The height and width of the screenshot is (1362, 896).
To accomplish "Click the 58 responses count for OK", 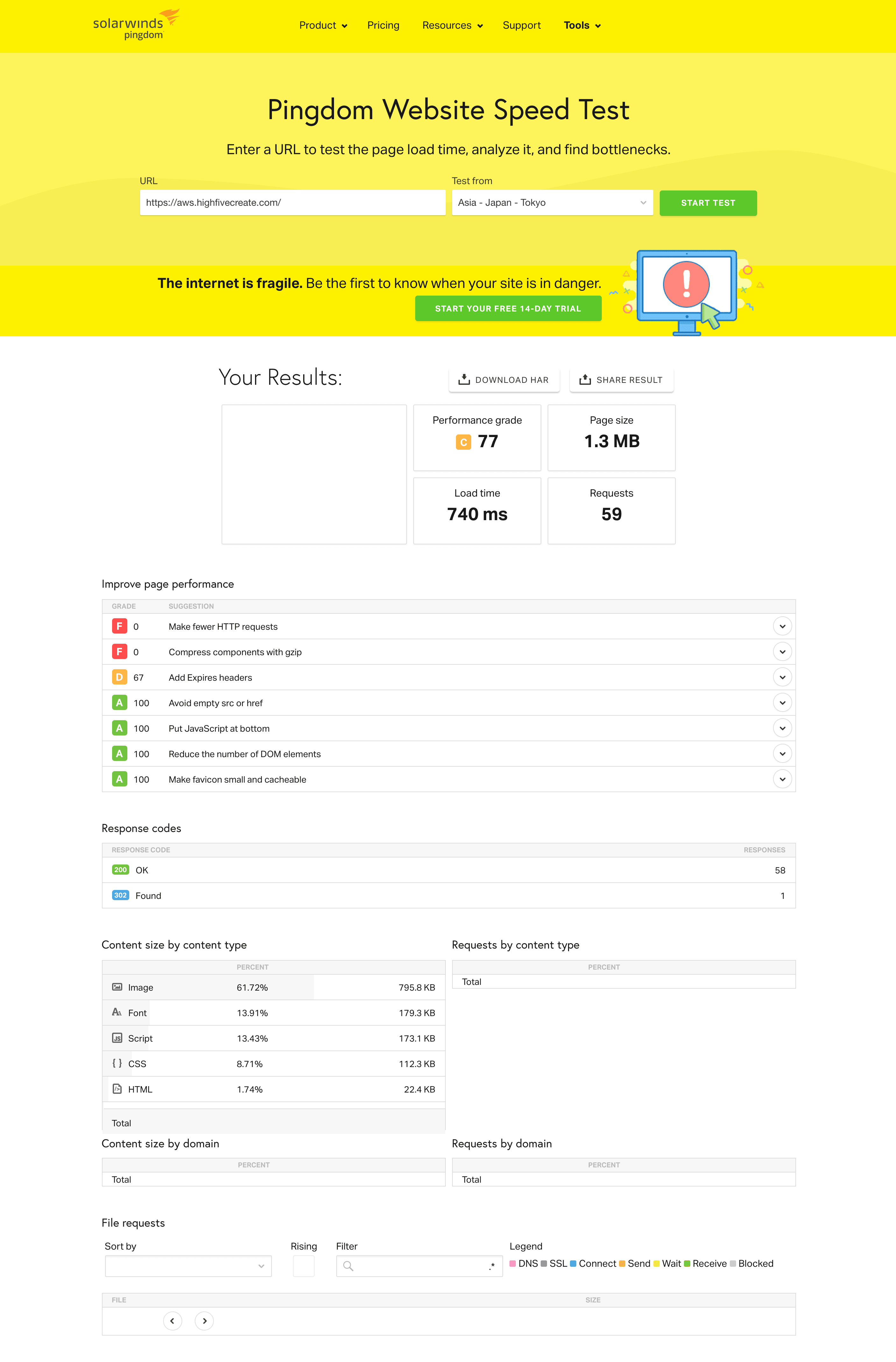I will (x=780, y=870).
